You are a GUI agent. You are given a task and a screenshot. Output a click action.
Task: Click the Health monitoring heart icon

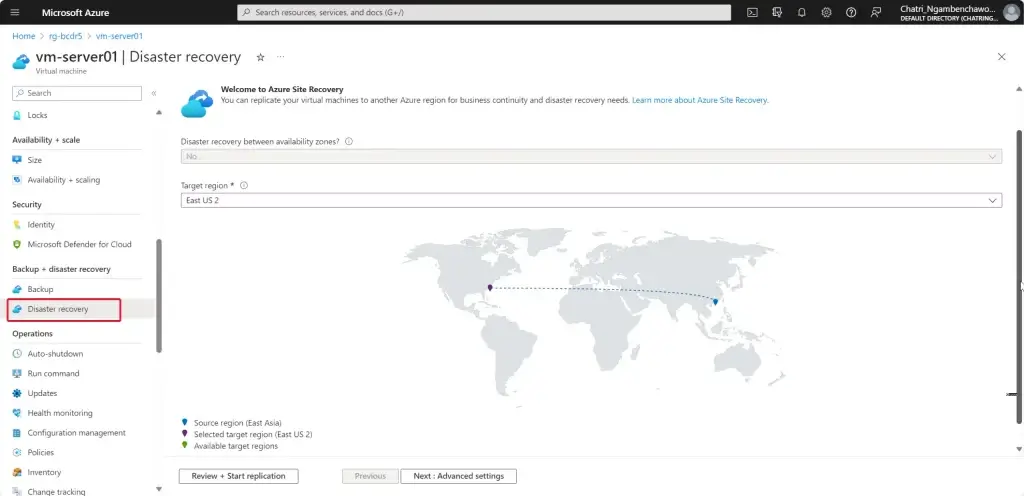(17, 413)
